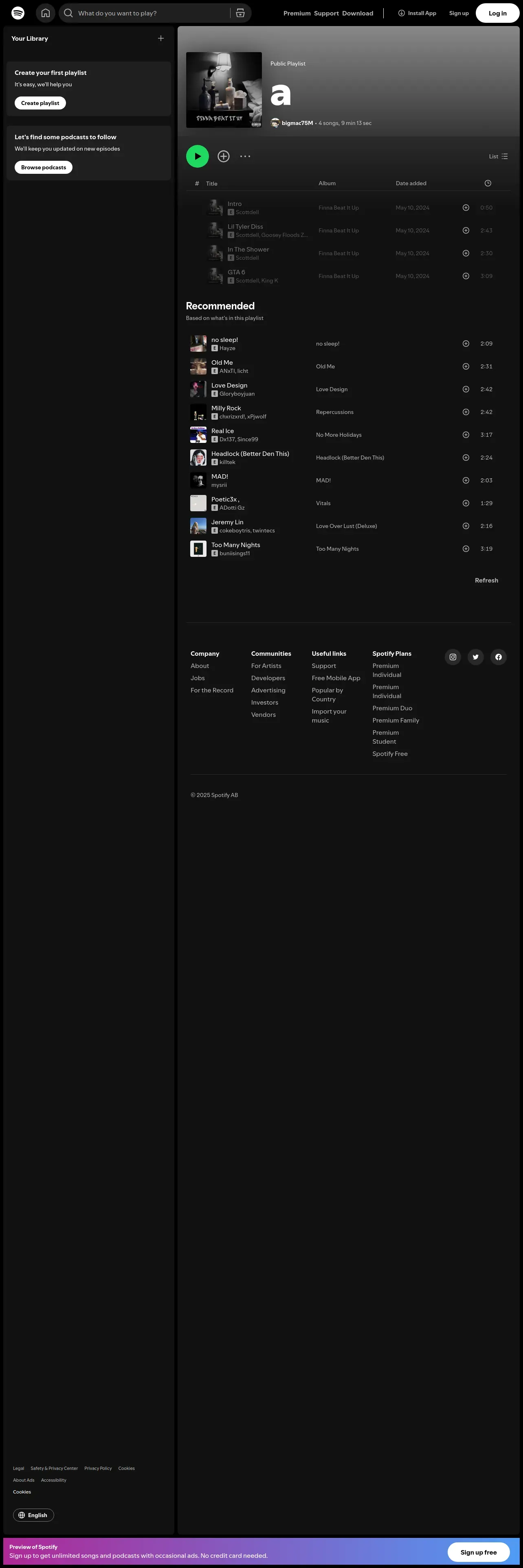
Task: Click Refresh recommendations
Action: (486, 581)
